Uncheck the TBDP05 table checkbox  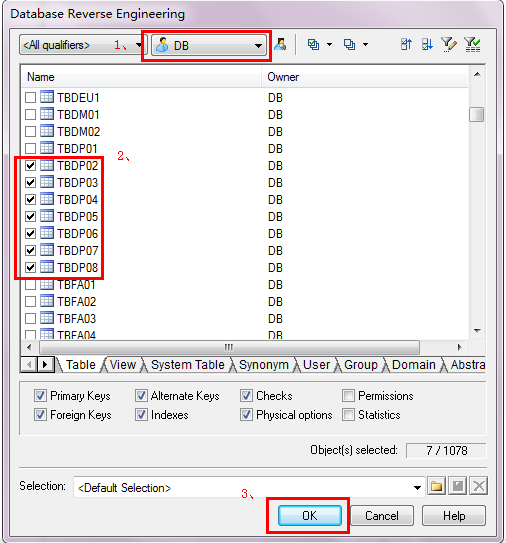tap(30, 216)
